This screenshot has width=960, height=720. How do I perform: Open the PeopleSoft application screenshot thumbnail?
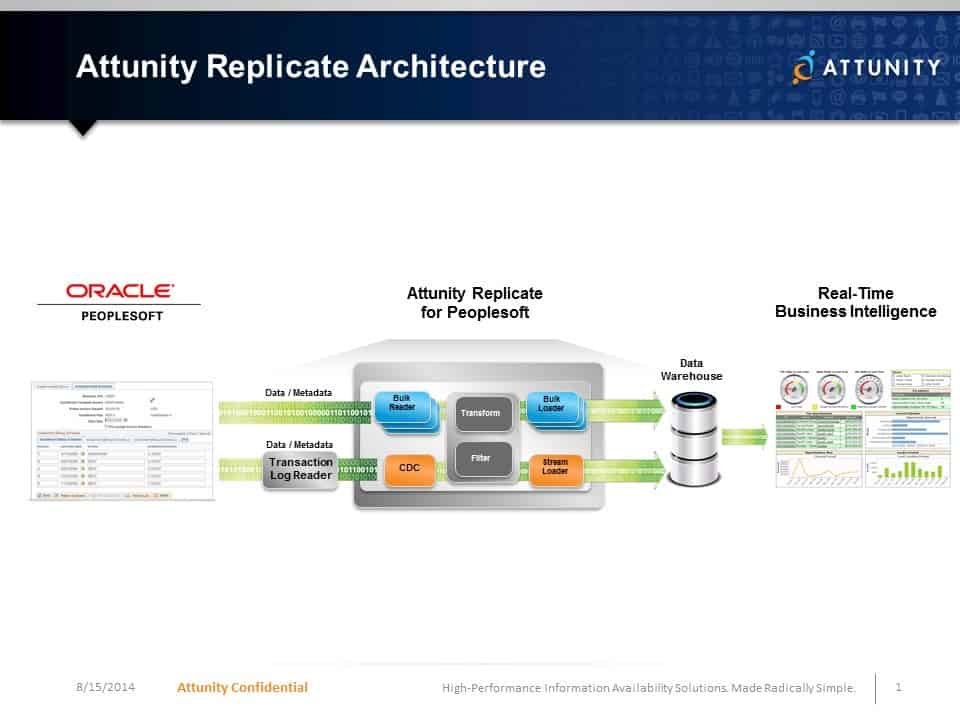pos(122,441)
